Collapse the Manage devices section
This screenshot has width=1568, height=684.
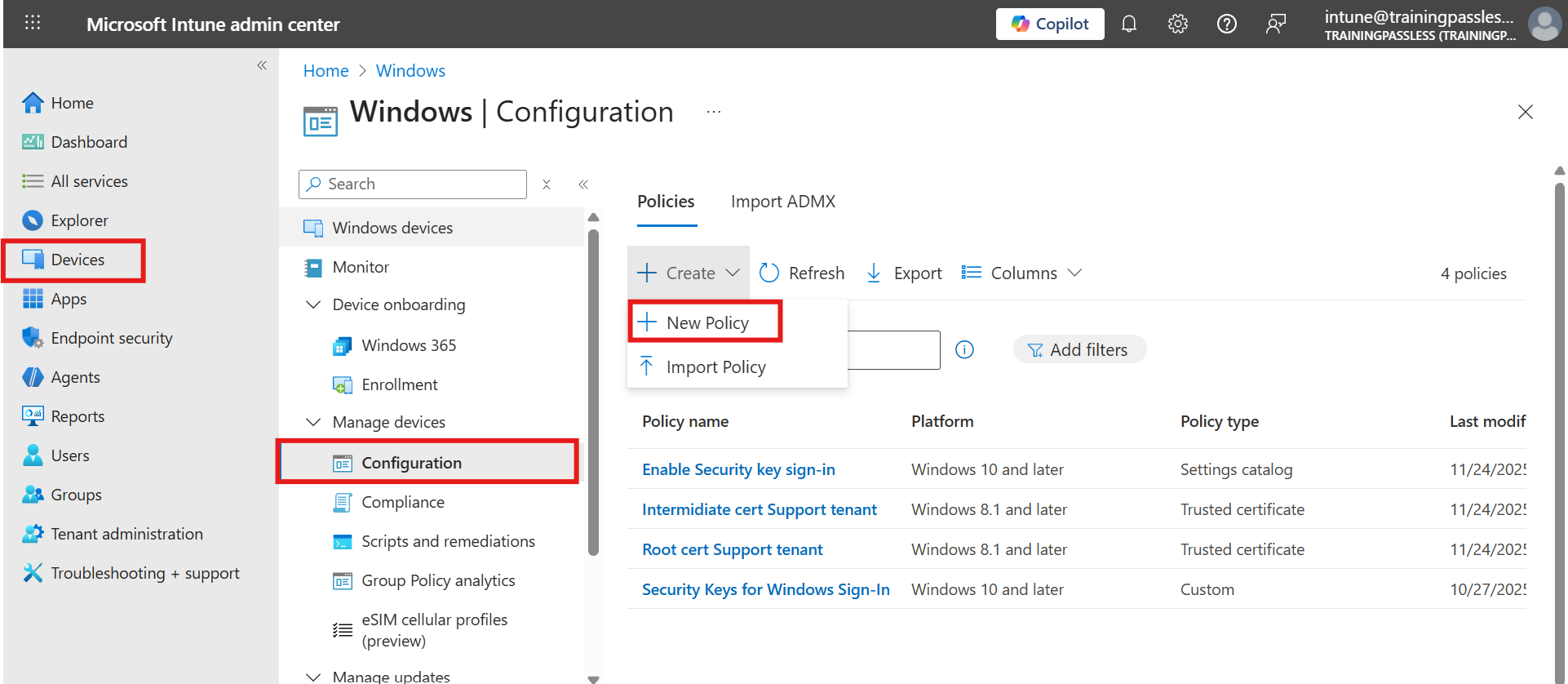coord(313,422)
